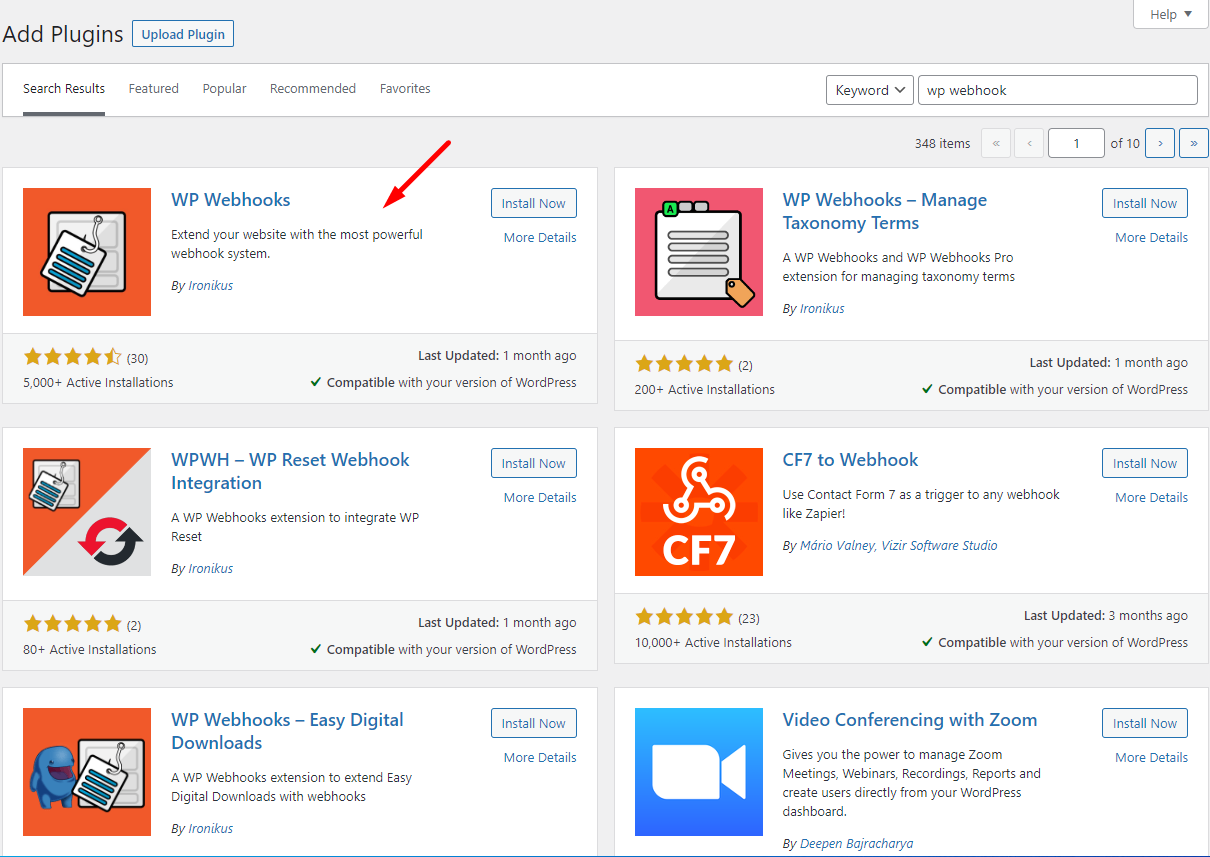The image size is (1210, 857).
Task: Install the WP Webhooks plugin
Action: tap(534, 203)
